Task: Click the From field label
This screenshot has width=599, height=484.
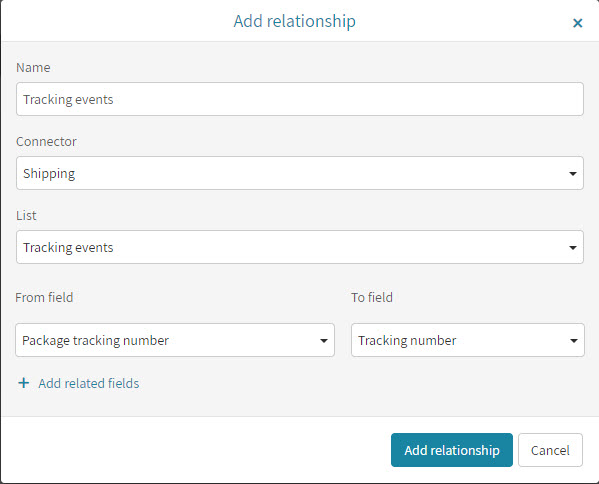Action: [44, 297]
